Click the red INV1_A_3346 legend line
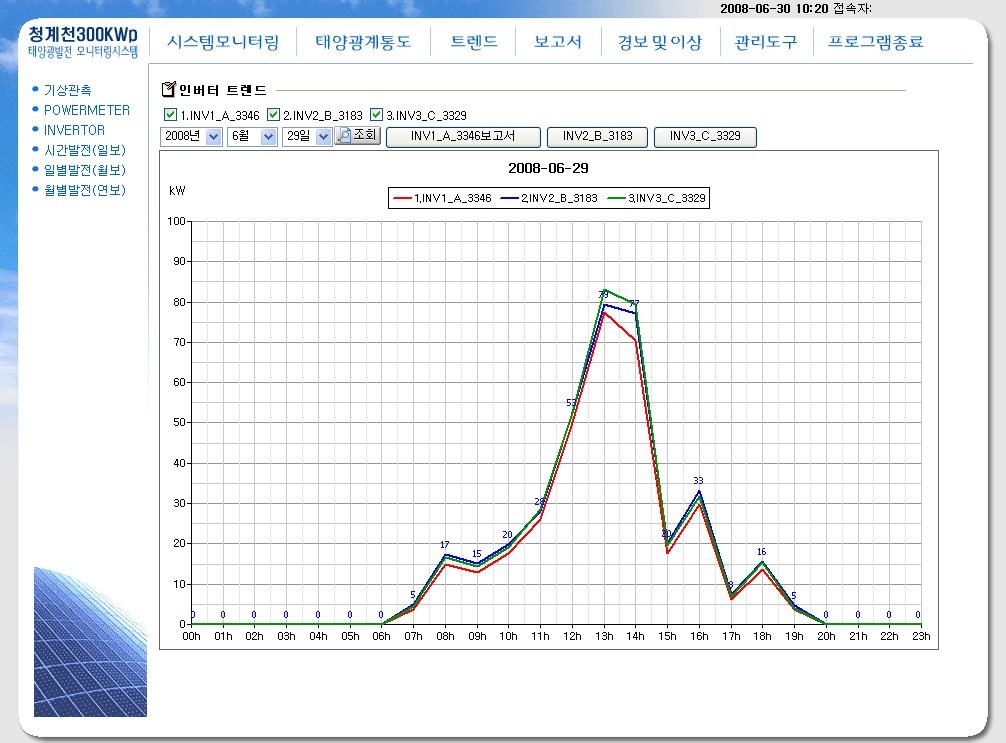Screen dimensions: 1006x743 [x=404, y=199]
